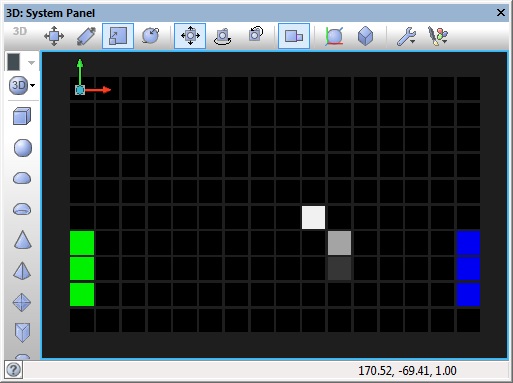Select the dark gray grid cell

pos(339,269)
